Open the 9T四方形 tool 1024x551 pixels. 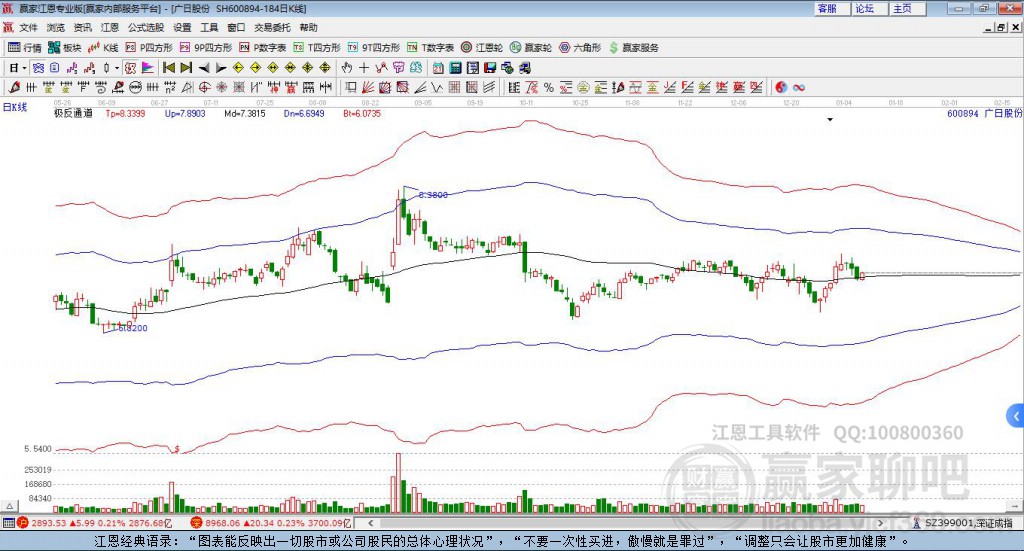coord(374,48)
